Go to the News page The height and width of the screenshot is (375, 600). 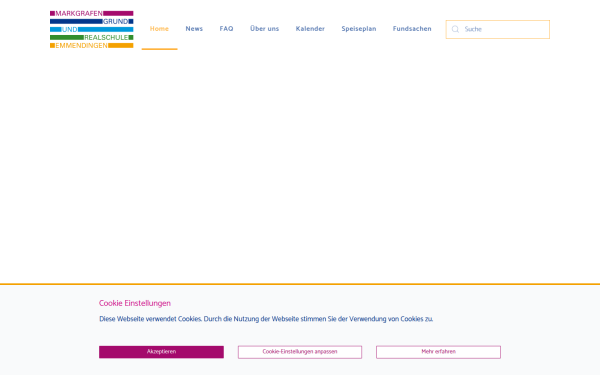(x=194, y=29)
